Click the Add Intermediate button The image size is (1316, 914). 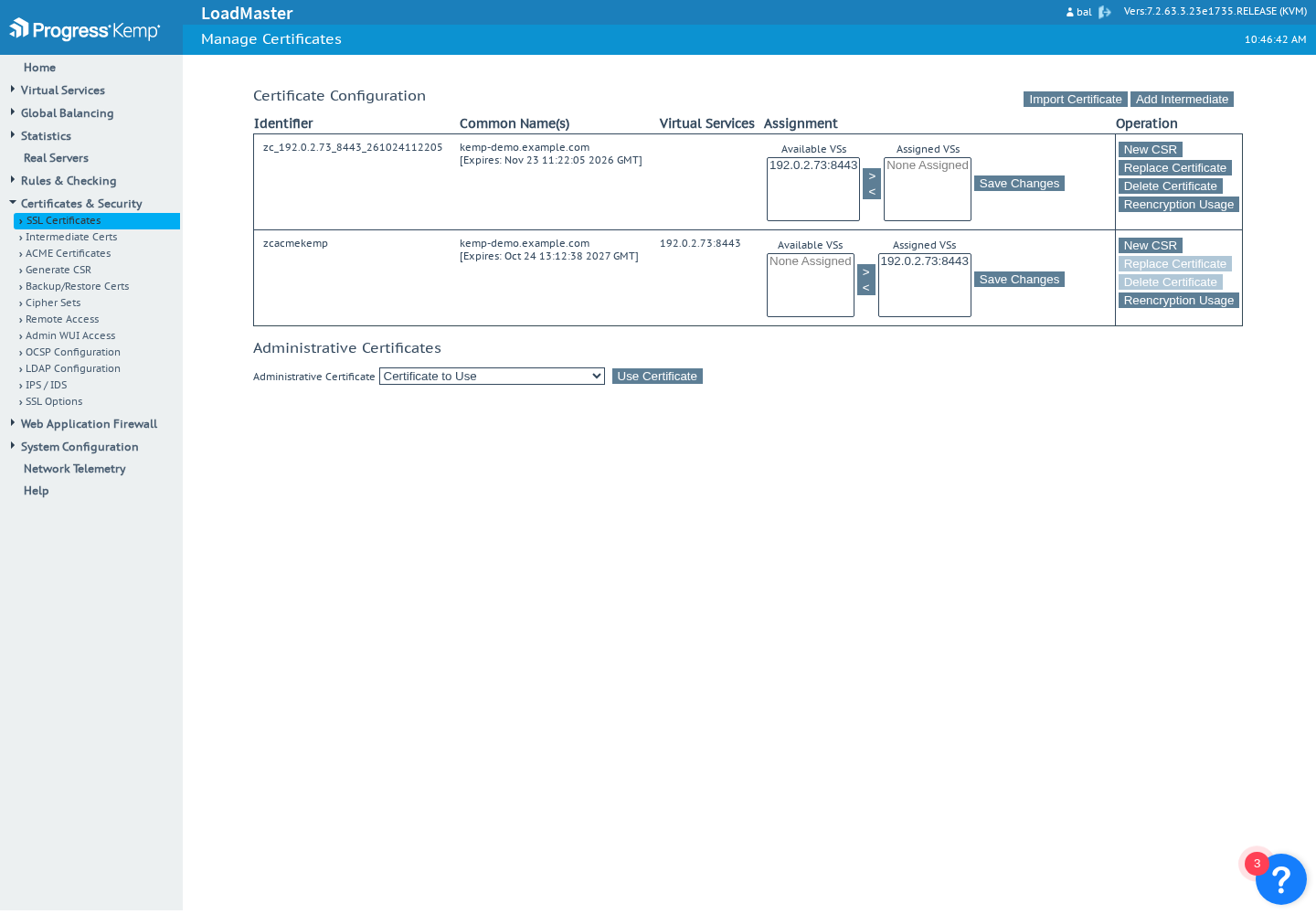[1182, 100]
